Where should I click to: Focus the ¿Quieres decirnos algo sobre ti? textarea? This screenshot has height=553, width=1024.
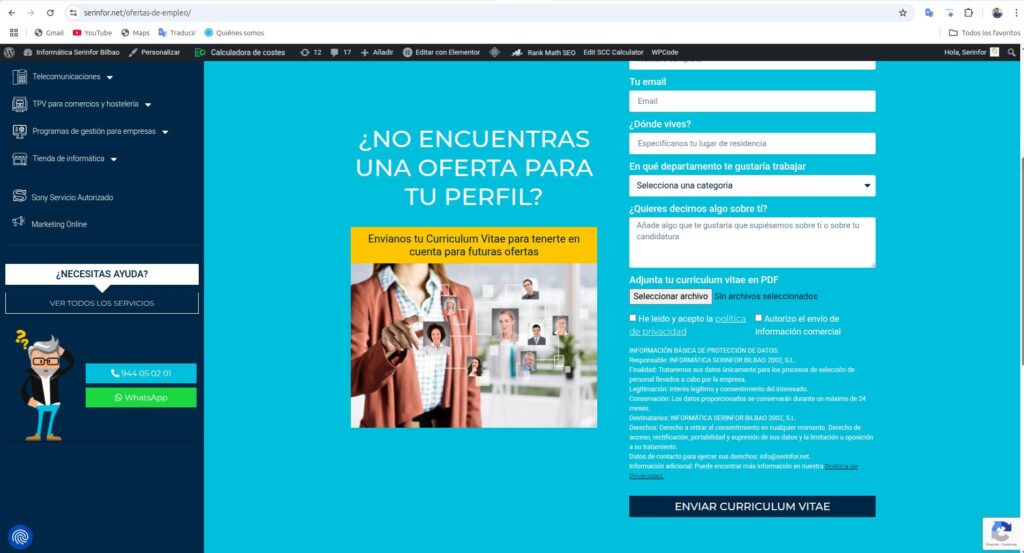[752, 242]
